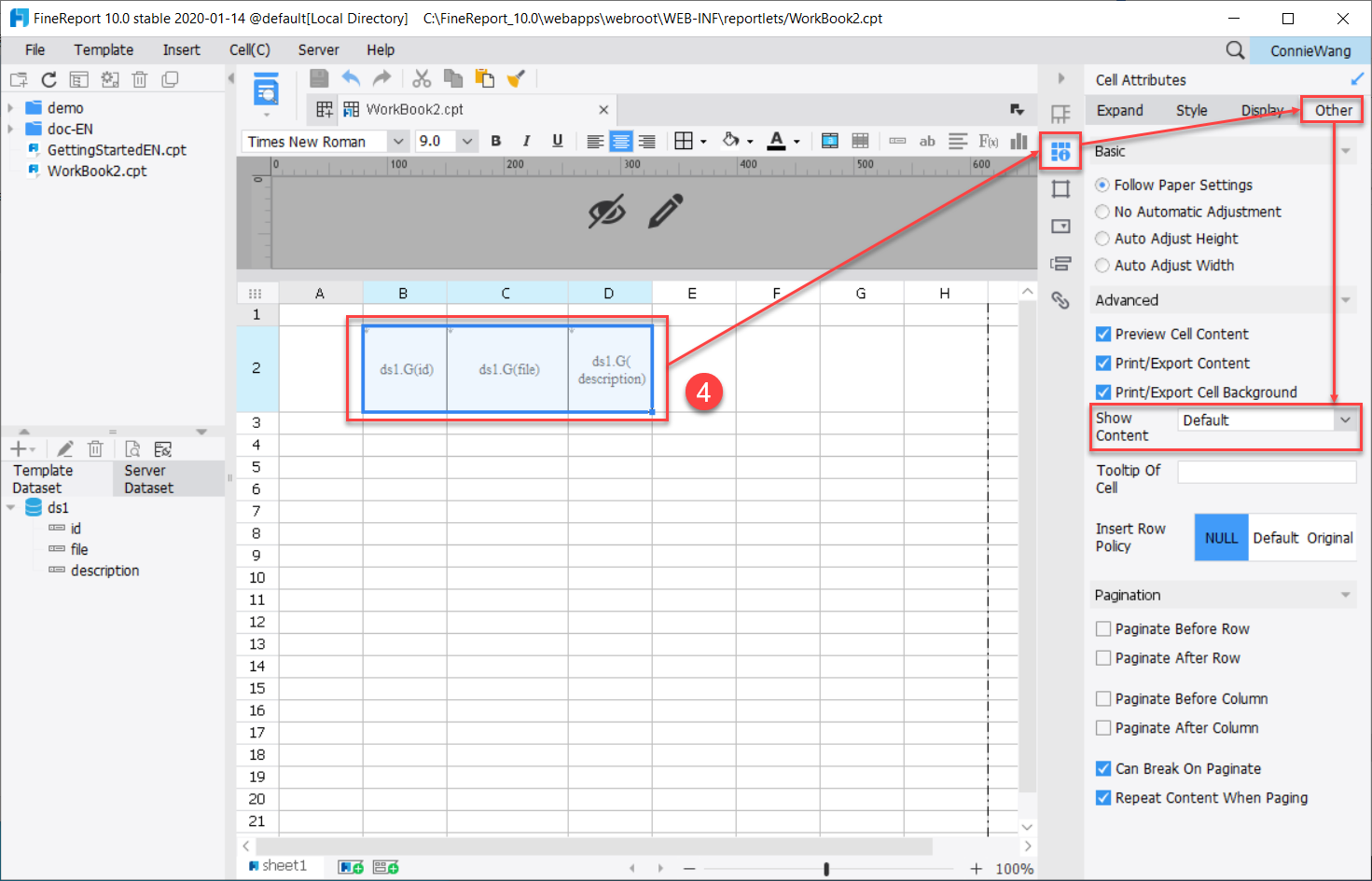The width and height of the screenshot is (1372, 881).
Task: Save the template with the floppy disk icon
Action: [319, 79]
